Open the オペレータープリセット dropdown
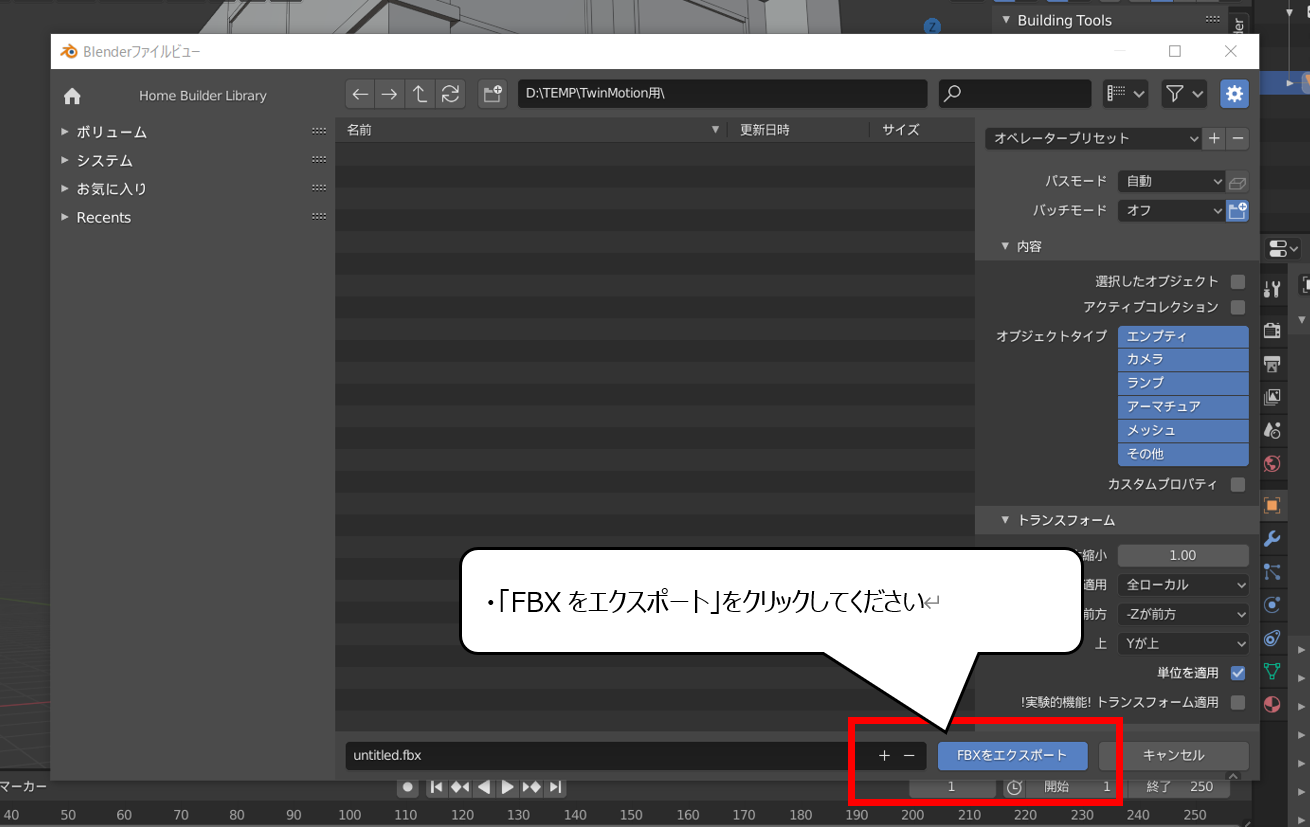1310x827 pixels. (1093, 139)
